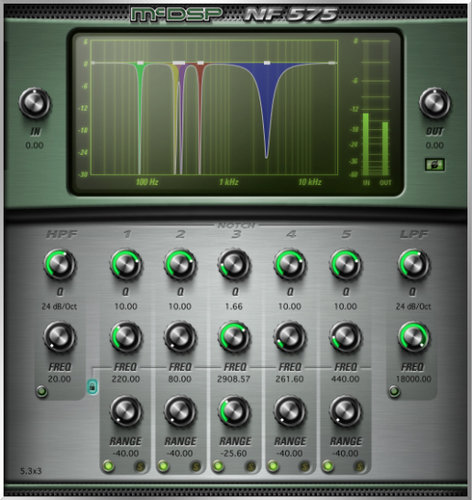Click the red notch handle on graph
472x500 pixels.
tap(200, 63)
